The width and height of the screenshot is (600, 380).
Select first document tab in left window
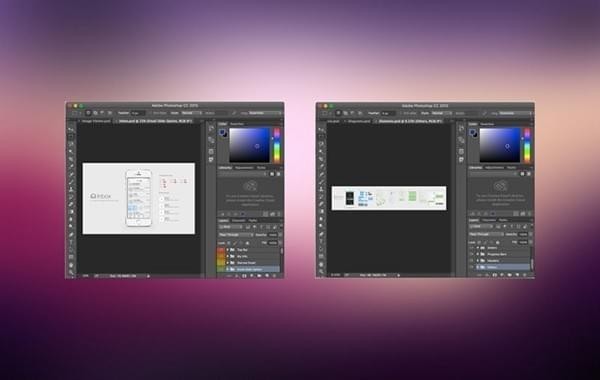point(96,121)
